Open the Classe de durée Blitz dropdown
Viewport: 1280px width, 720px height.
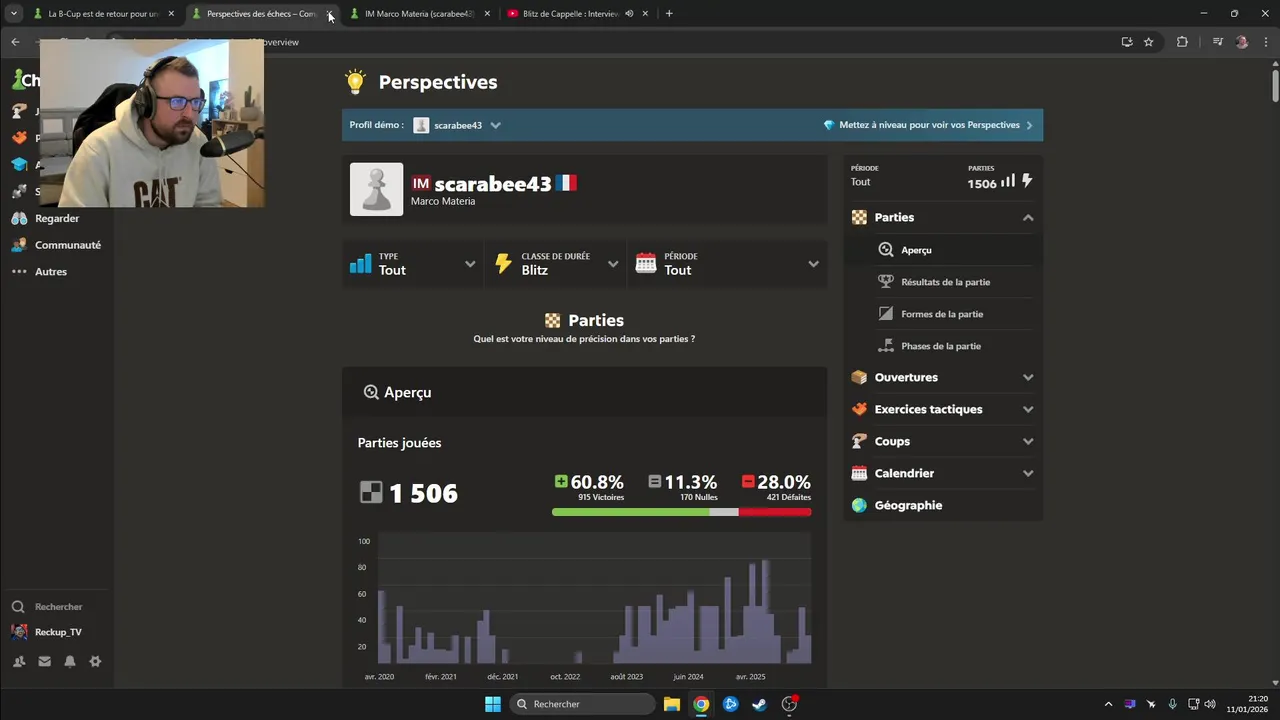(x=556, y=264)
